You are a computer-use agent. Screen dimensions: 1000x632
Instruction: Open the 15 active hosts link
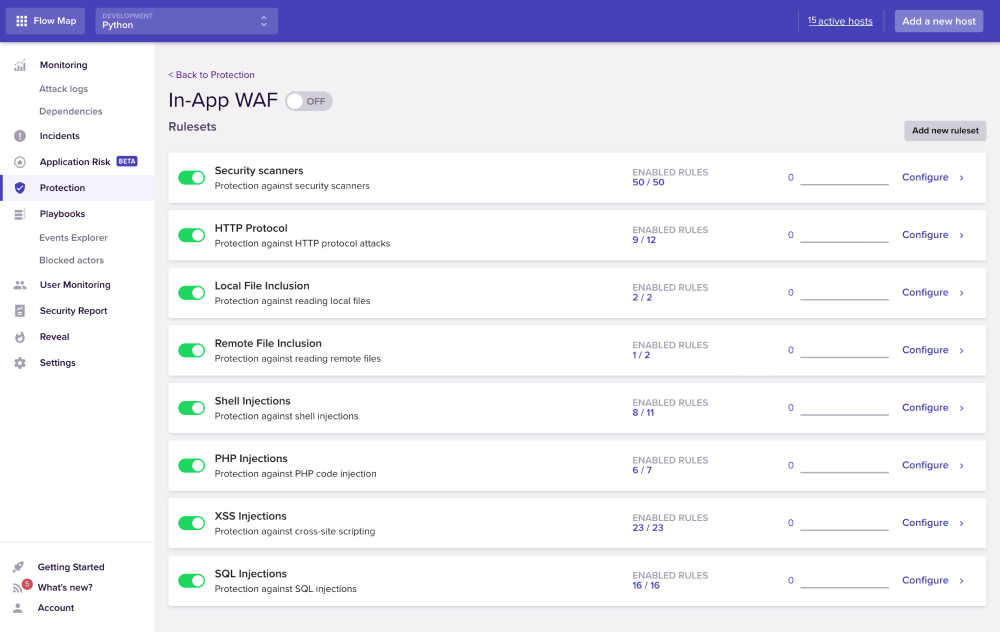[840, 21]
